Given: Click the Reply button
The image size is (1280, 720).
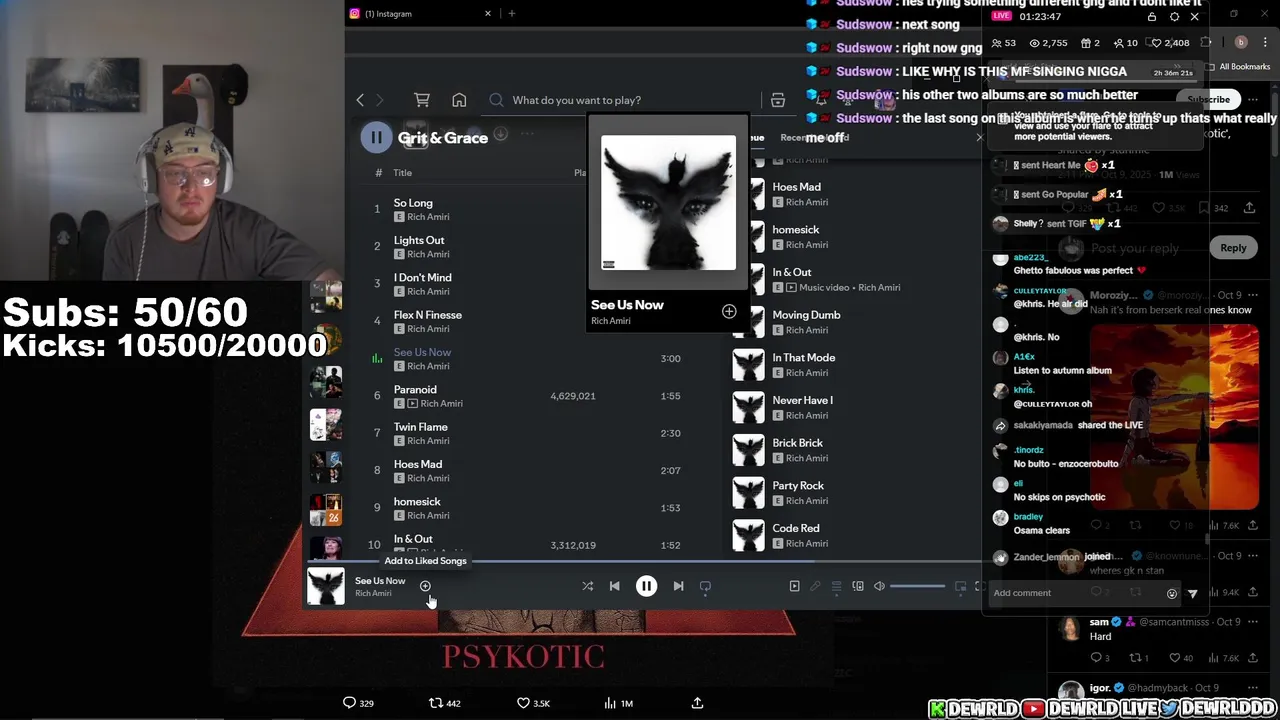Looking at the screenshot, I should coord(1233,248).
